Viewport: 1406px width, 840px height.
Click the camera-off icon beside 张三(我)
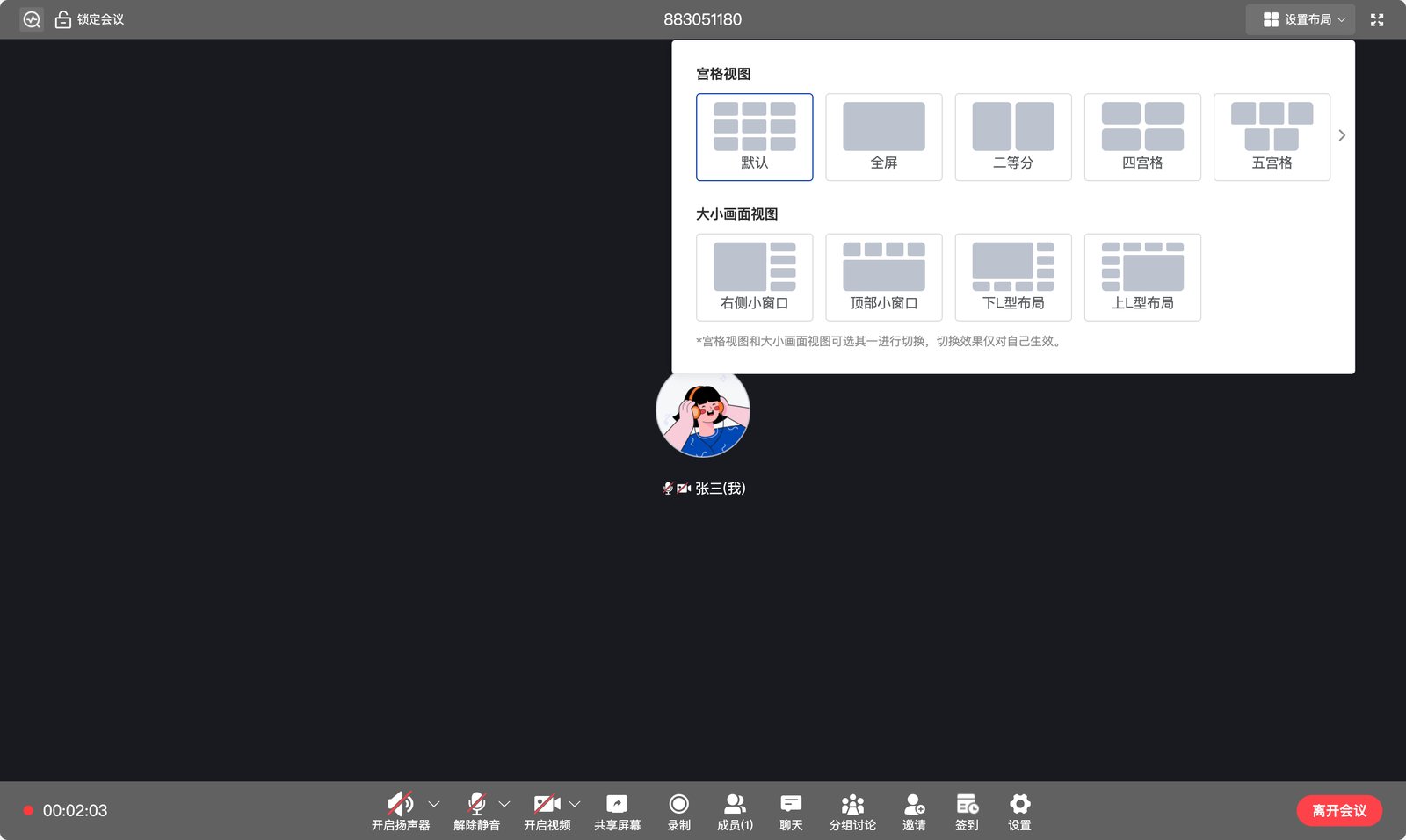(x=684, y=489)
